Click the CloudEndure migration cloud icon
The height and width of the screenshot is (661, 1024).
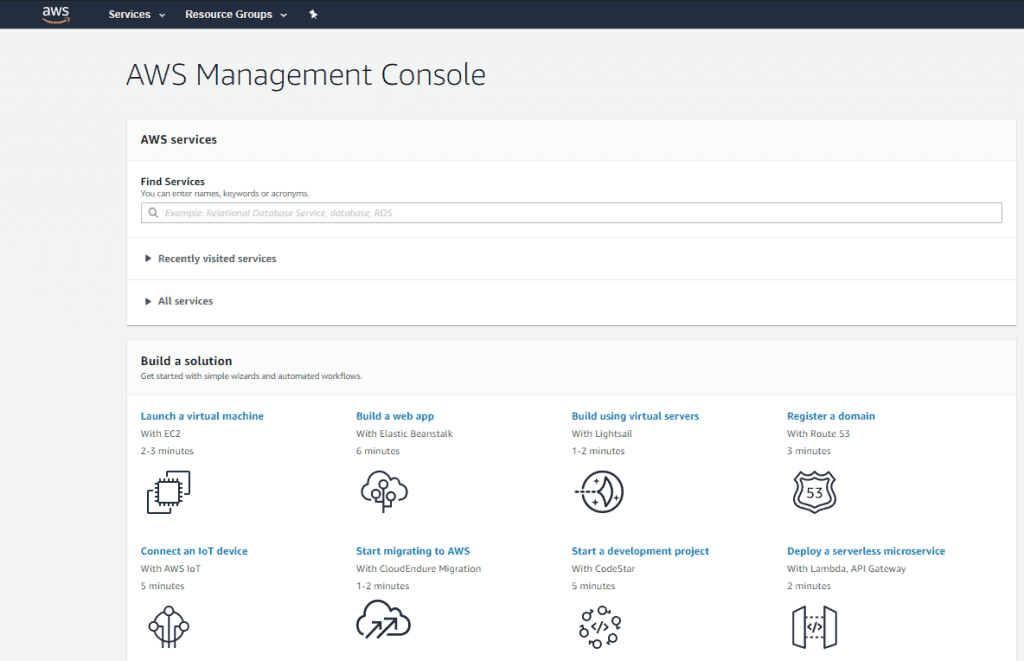383,619
